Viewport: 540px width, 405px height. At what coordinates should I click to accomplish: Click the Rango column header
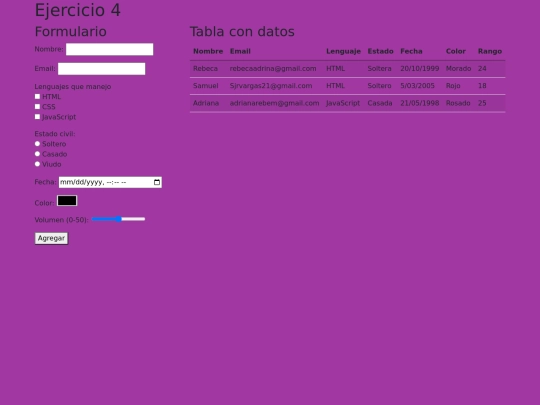pyautogui.click(x=490, y=51)
